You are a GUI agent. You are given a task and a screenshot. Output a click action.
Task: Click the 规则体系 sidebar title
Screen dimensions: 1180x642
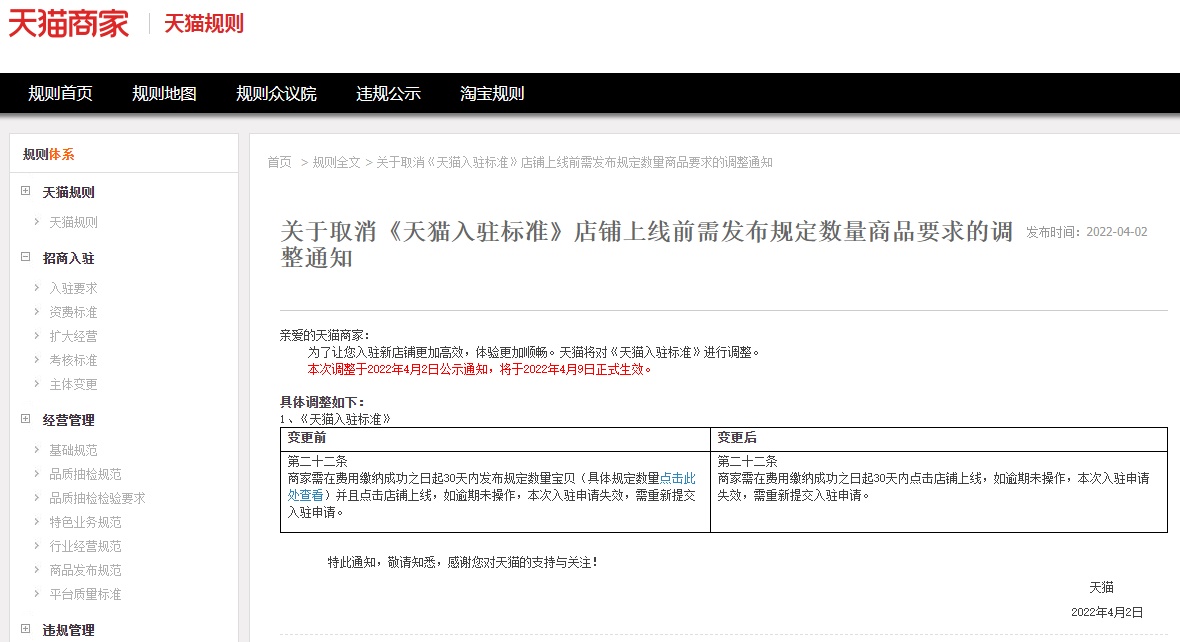(48, 154)
